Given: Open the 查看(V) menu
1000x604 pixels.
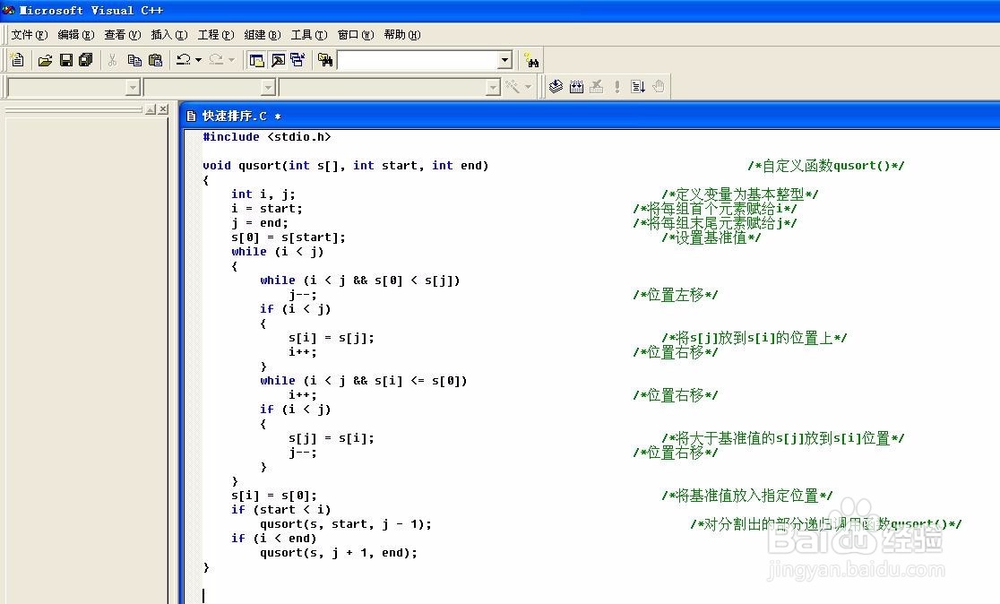Looking at the screenshot, I should (122, 34).
